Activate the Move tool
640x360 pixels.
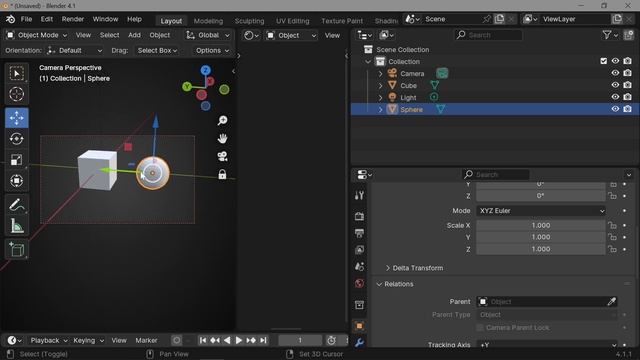click(x=17, y=118)
